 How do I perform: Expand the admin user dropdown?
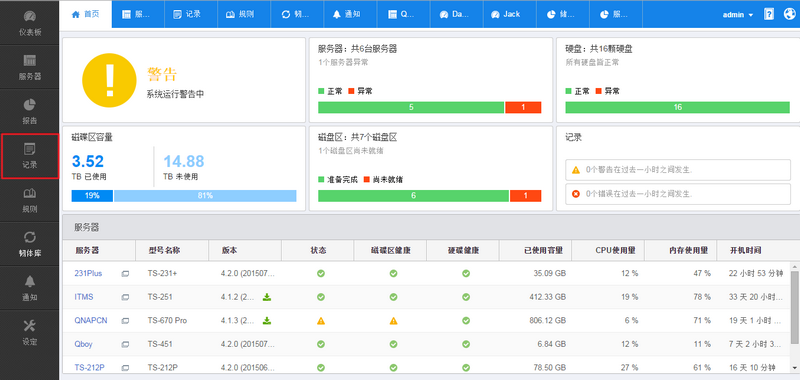738,15
